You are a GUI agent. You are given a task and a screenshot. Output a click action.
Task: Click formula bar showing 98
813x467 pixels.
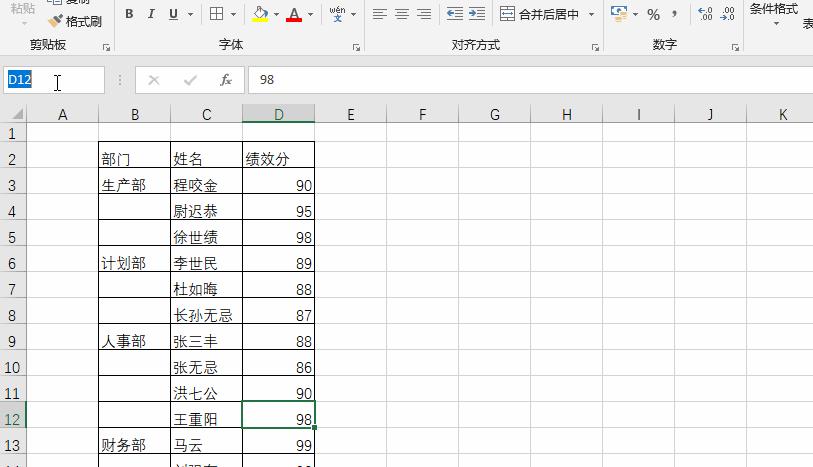[x=530, y=80]
